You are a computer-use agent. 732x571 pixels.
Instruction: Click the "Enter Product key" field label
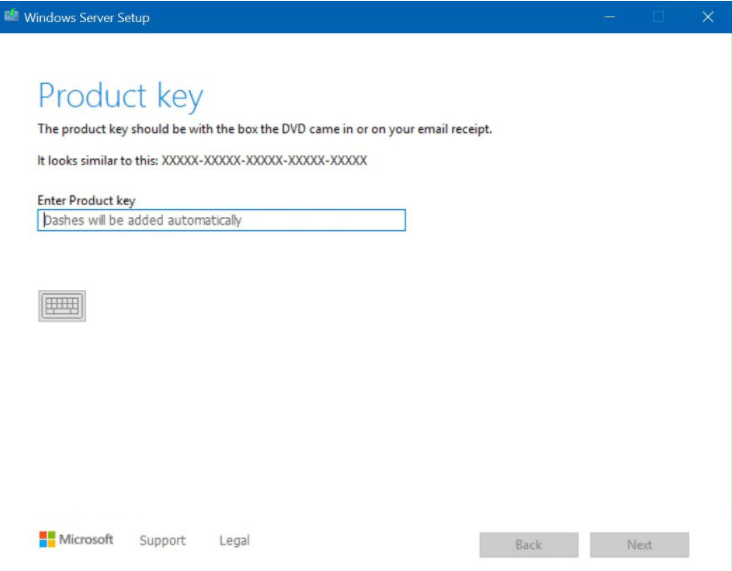pyautogui.click(x=86, y=201)
